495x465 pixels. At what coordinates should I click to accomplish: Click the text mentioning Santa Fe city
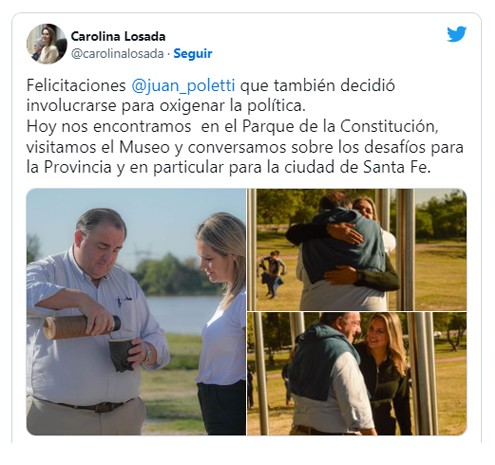[x=228, y=167]
